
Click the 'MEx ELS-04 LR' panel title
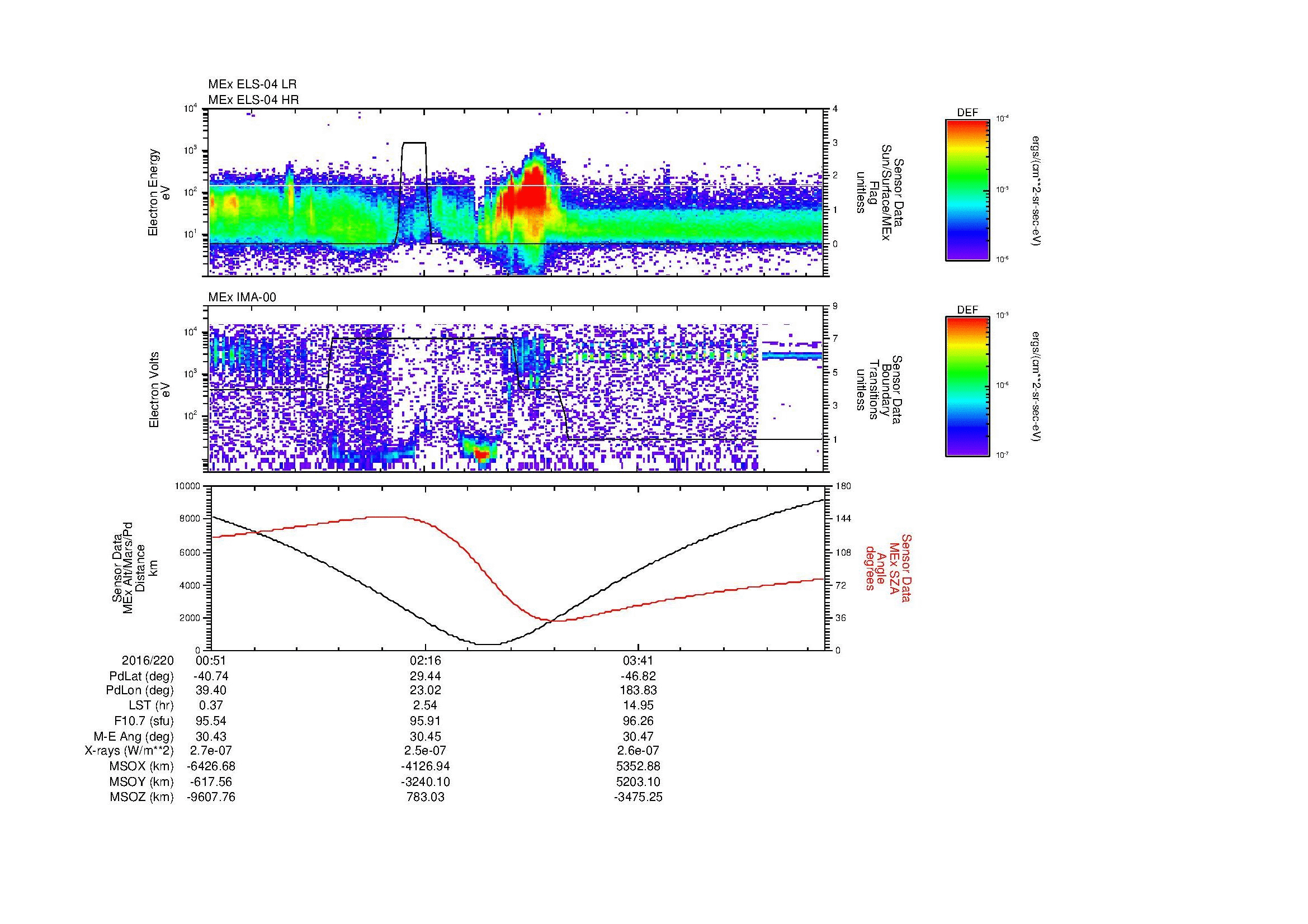coord(252,84)
